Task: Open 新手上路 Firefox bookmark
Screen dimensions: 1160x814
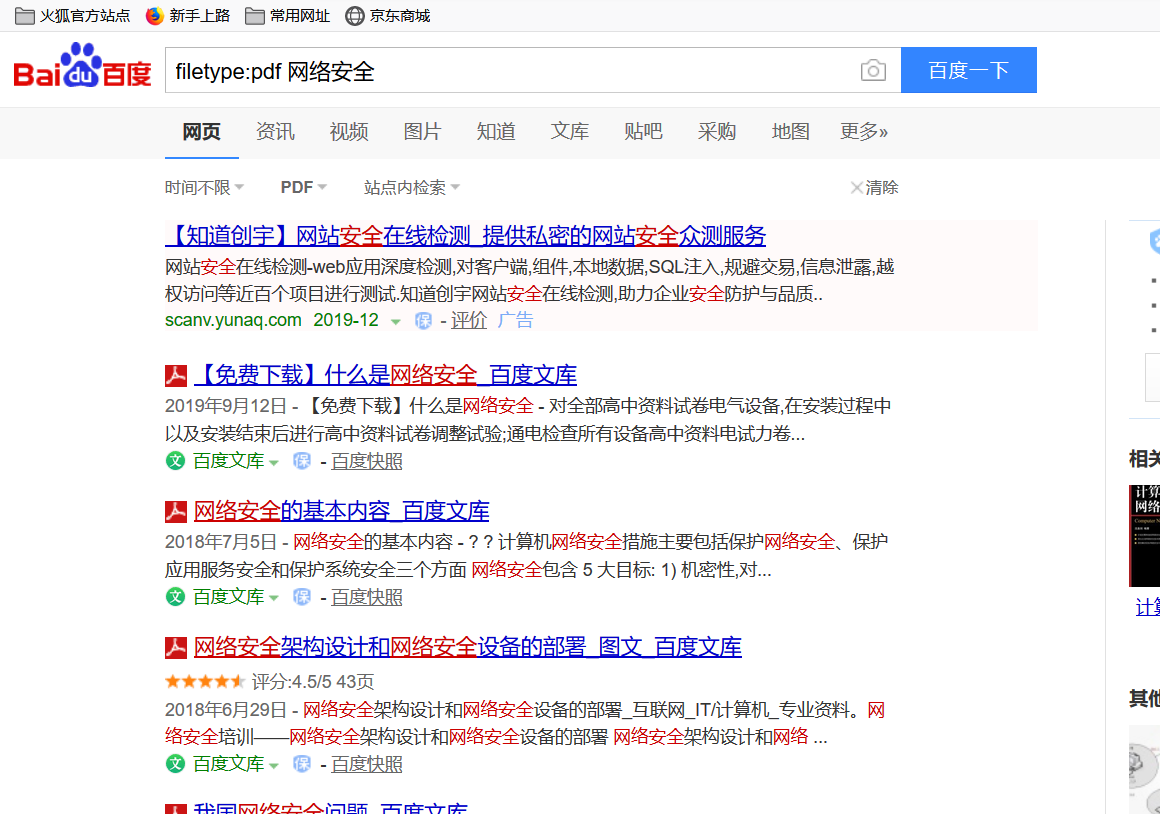Action: [x=188, y=16]
